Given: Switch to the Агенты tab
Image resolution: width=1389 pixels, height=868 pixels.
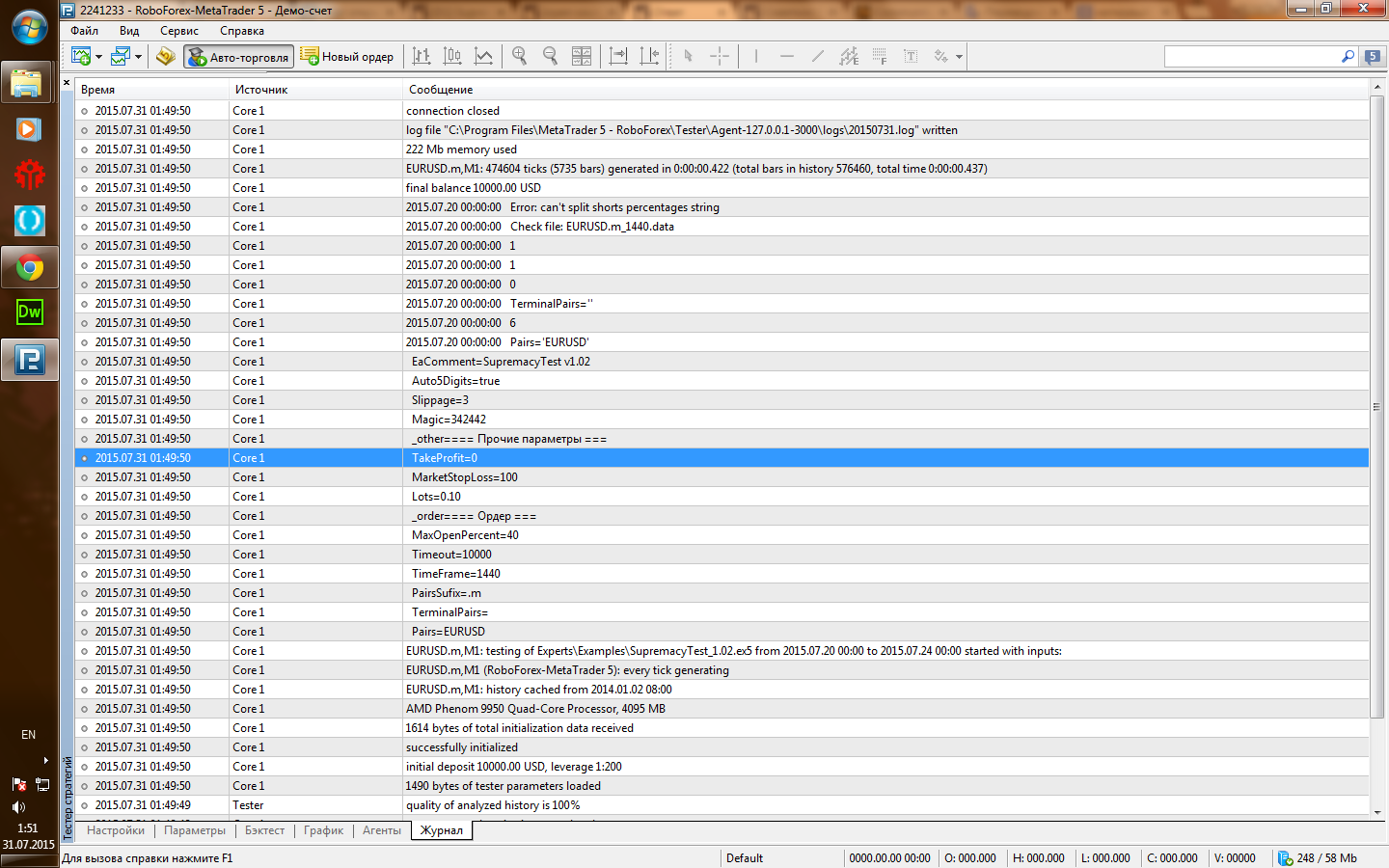Looking at the screenshot, I should (382, 830).
